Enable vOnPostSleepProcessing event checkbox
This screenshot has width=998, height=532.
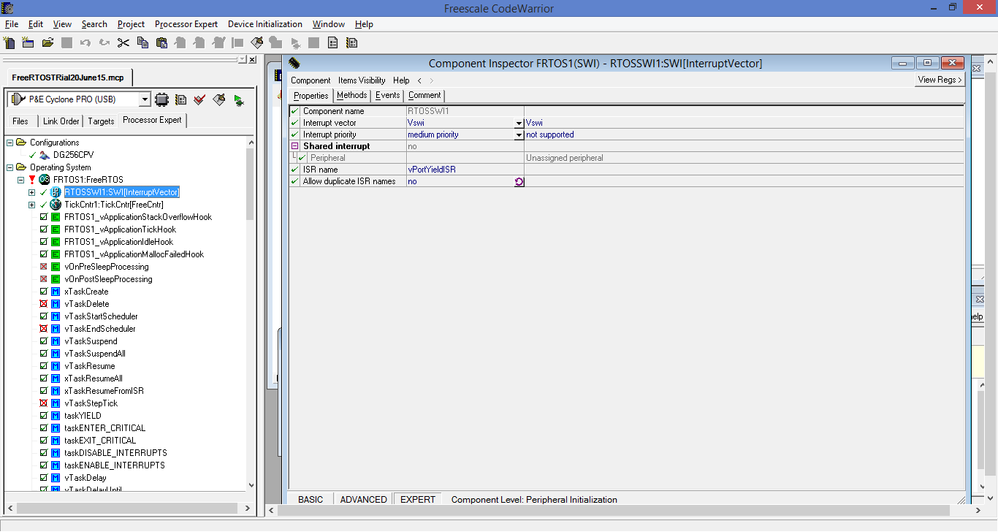(x=43, y=279)
